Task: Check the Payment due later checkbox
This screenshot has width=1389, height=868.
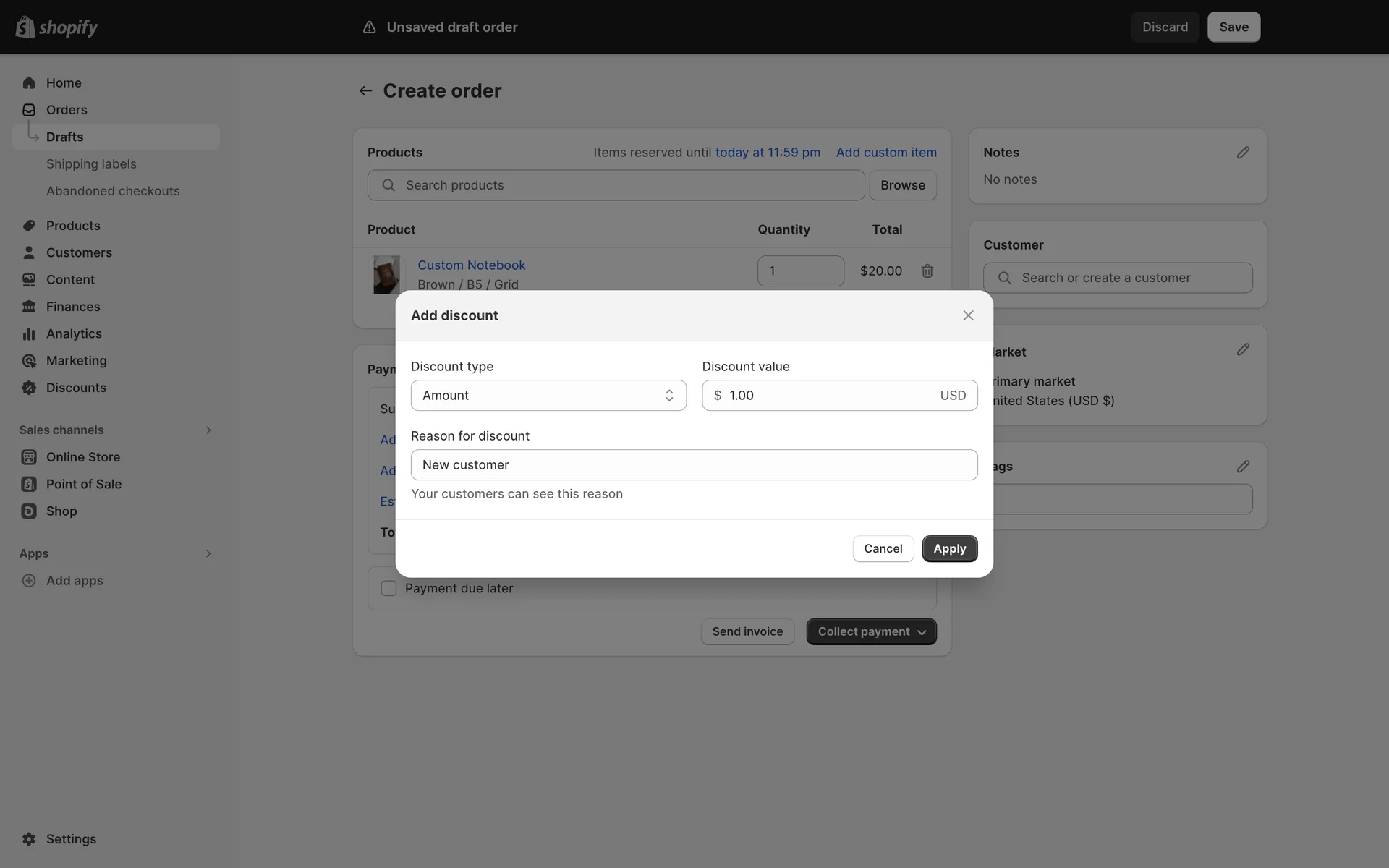Action: tap(388, 589)
